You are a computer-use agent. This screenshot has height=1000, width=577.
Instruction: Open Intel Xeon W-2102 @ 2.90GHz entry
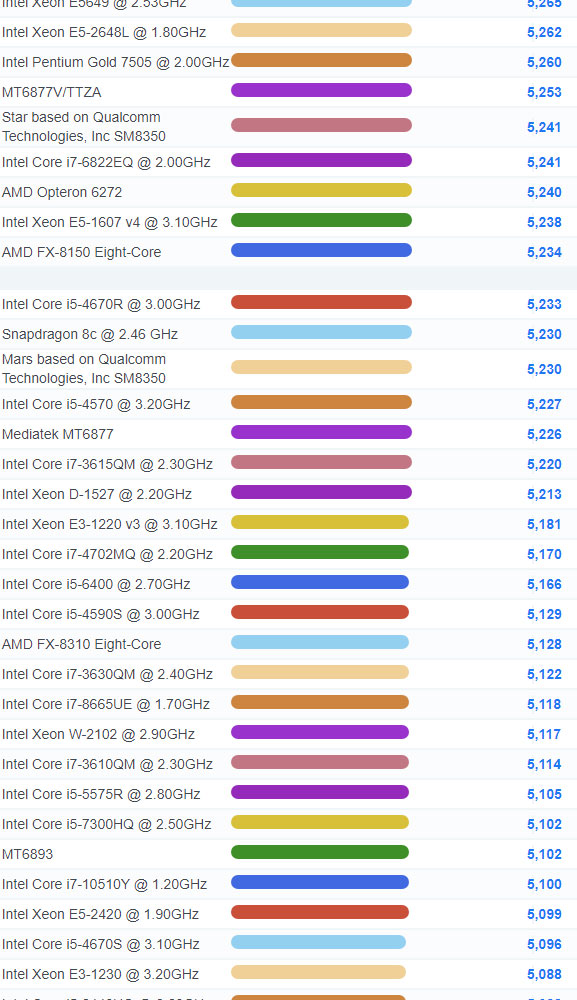(98, 734)
